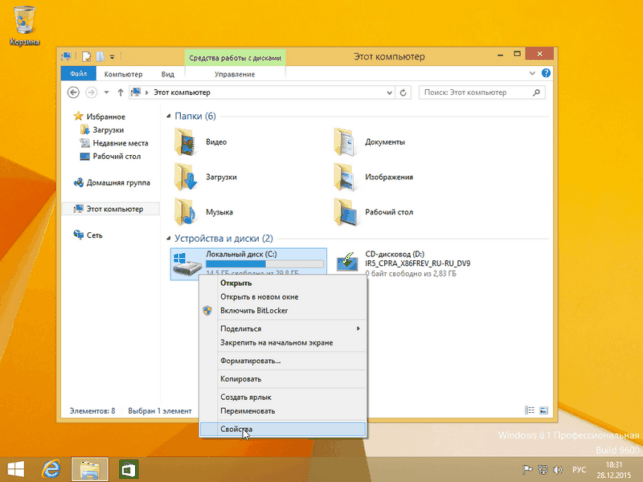Open the Recycle Bin on desktop
This screenshot has width=643, height=482.
pyautogui.click(x=25, y=25)
